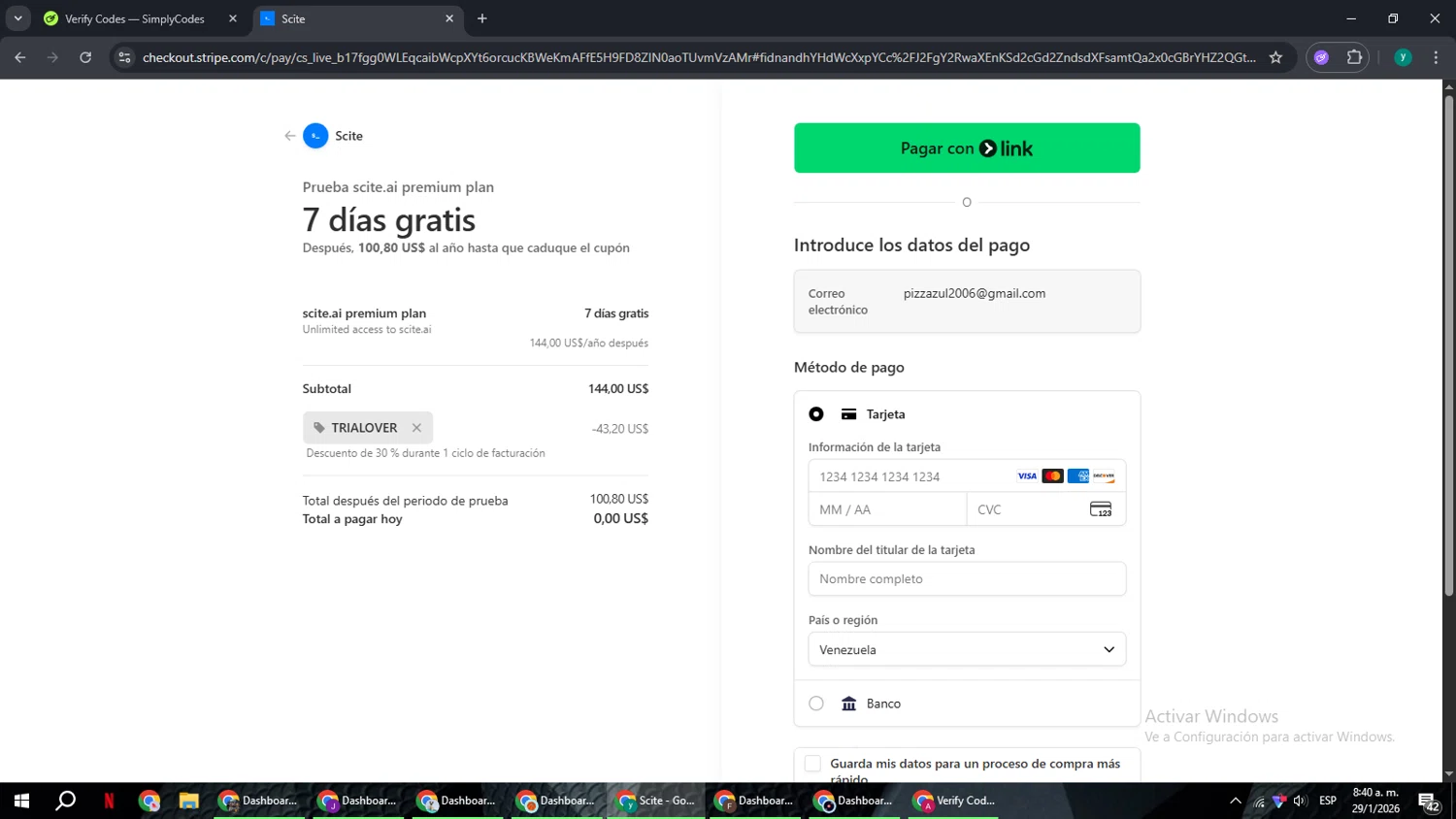Viewport: 1456px width, 819px height.
Task: Go forward in browser history
Action: click(x=52, y=57)
